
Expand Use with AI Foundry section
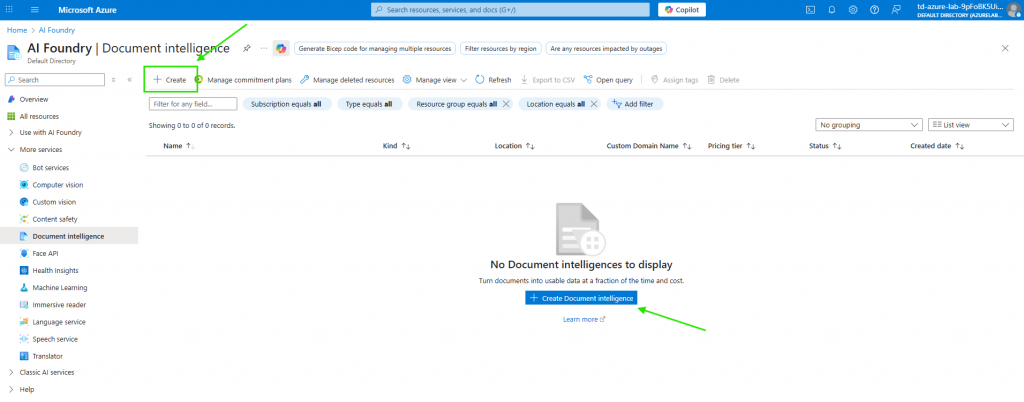point(11,132)
